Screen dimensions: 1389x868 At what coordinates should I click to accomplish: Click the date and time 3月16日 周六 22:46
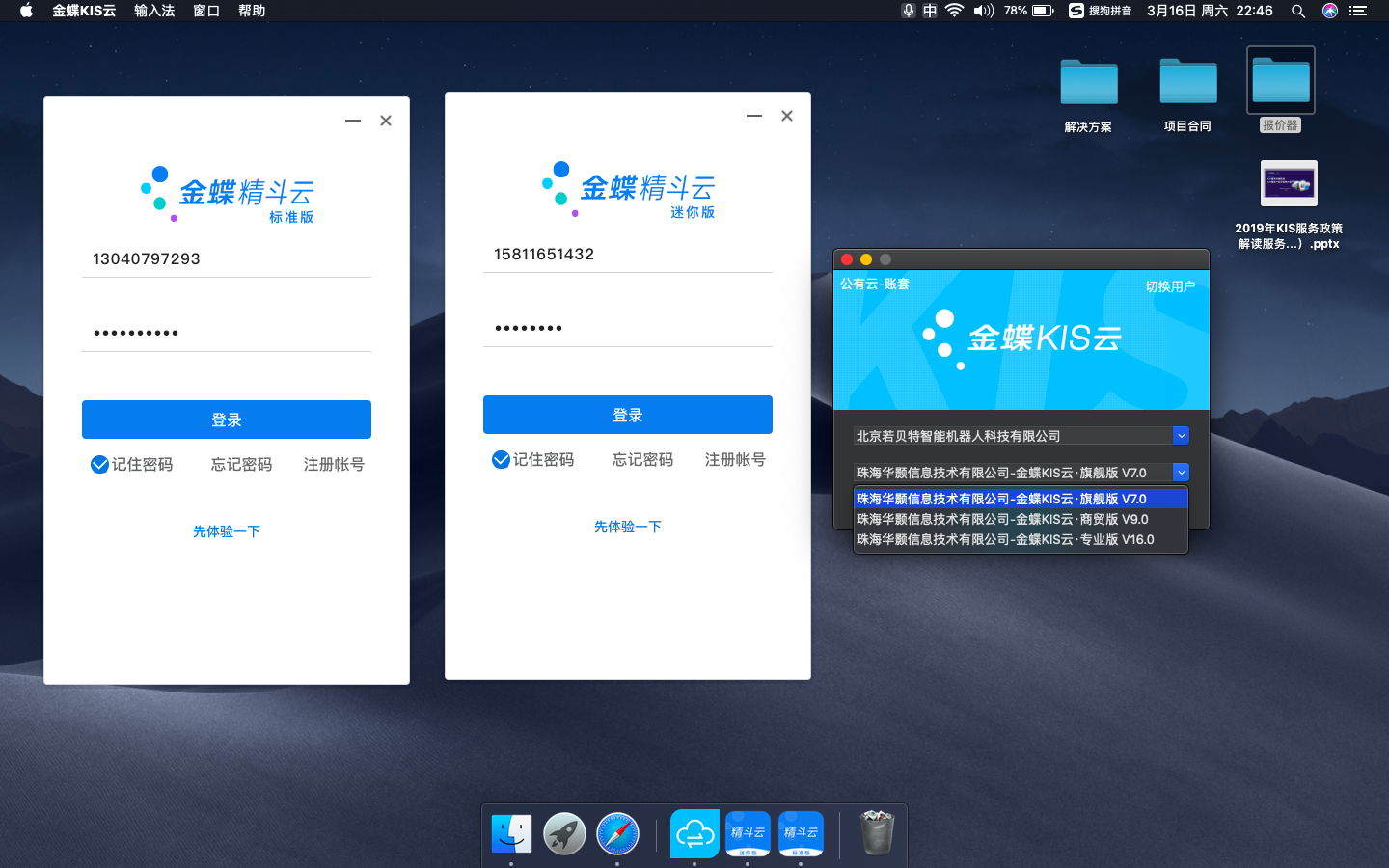click(x=1210, y=11)
